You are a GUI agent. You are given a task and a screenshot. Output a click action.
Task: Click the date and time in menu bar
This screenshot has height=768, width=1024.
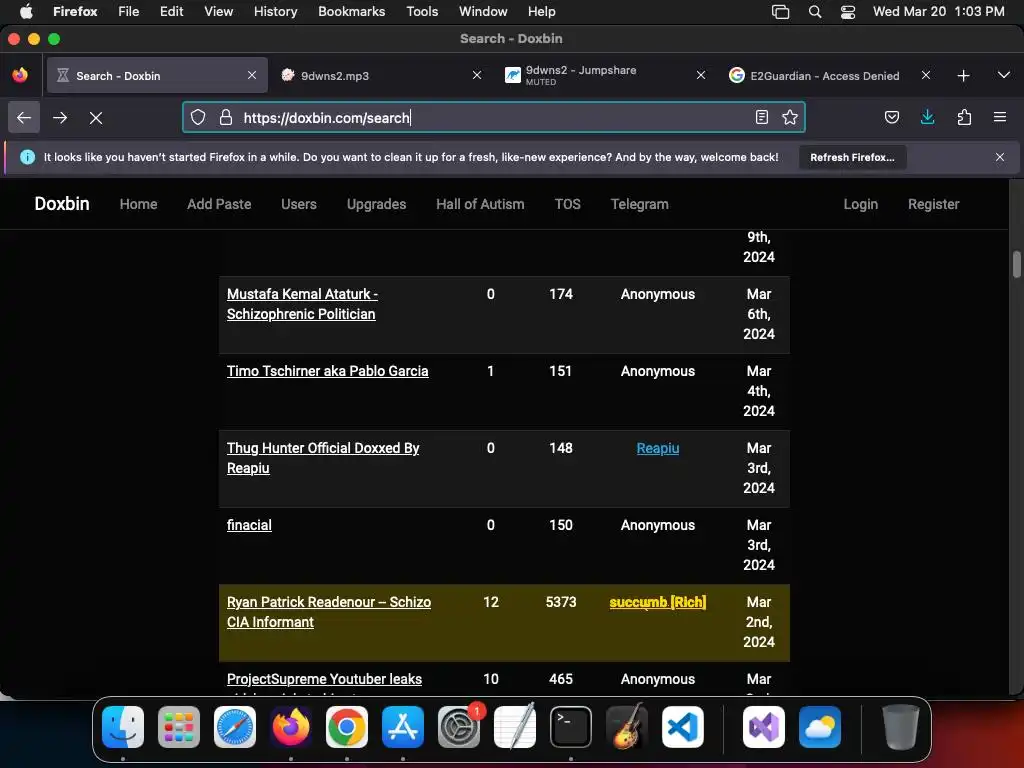[938, 12]
